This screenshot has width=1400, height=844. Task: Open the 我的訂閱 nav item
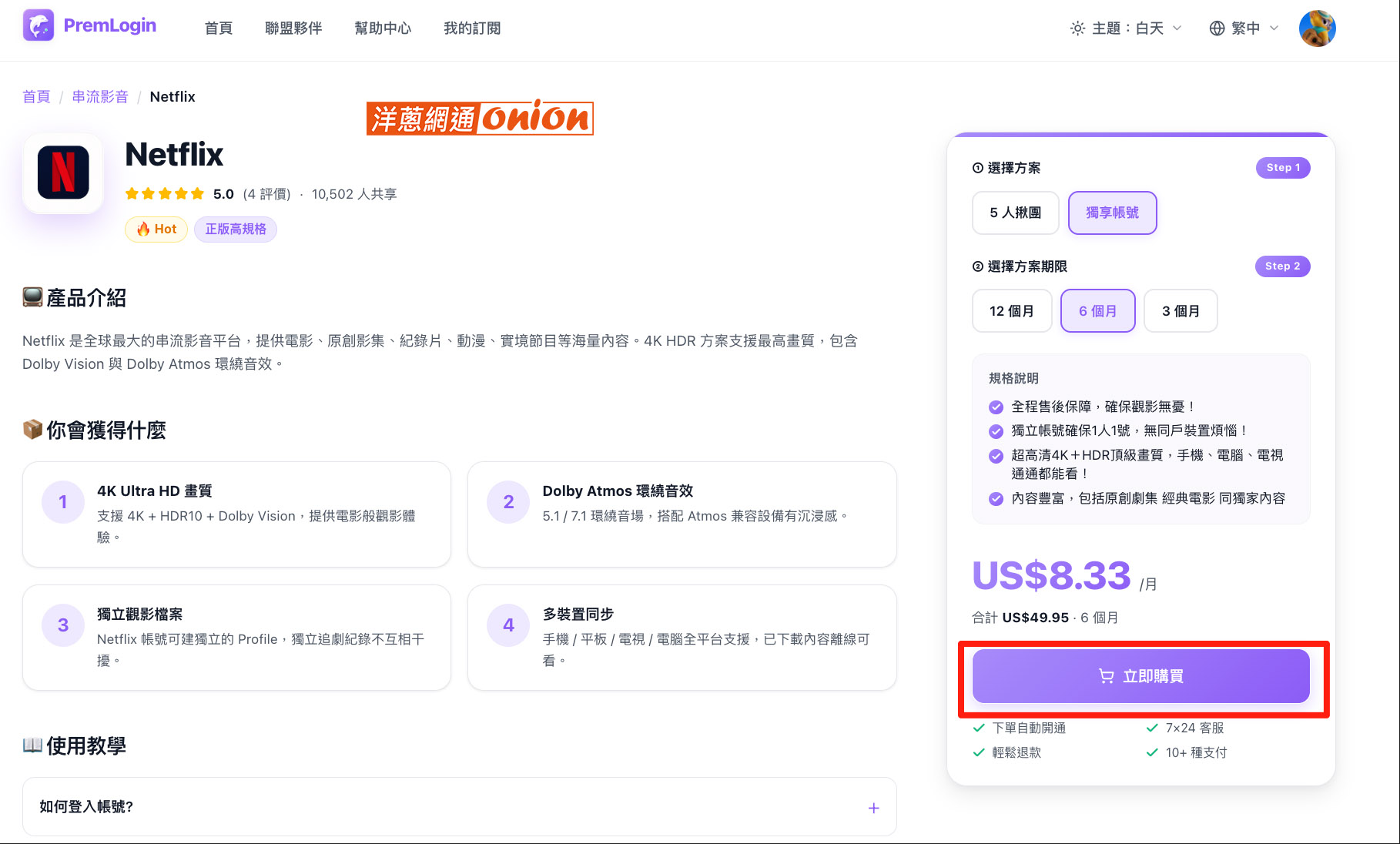pyautogui.click(x=472, y=28)
